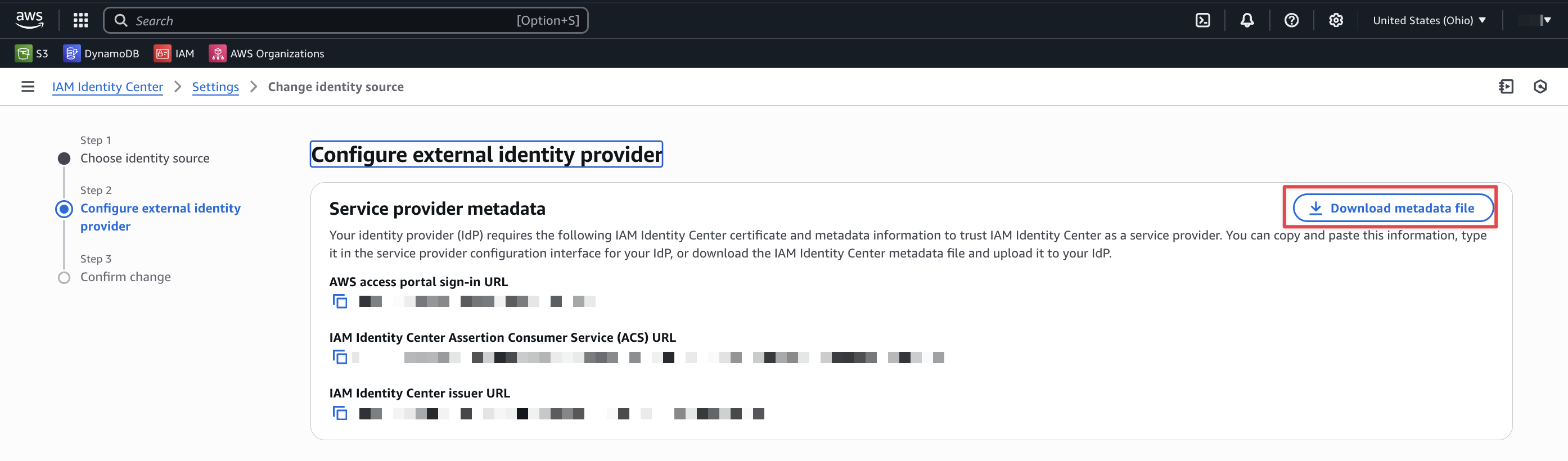Viewport: 1568px width, 461px height.
Task: Expand the account menu dropdown arrow
Action: pyautogui.click(x=1547, y=20)
